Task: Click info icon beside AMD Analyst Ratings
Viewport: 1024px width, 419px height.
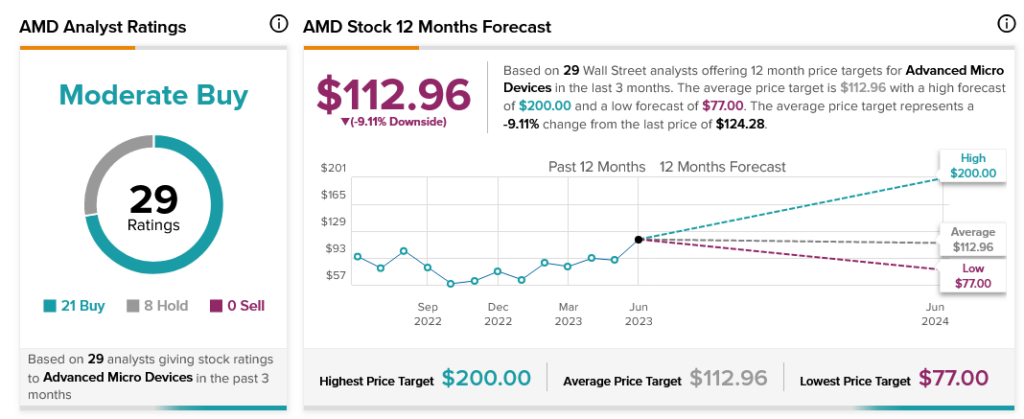Action: click(x=279, y=24)
